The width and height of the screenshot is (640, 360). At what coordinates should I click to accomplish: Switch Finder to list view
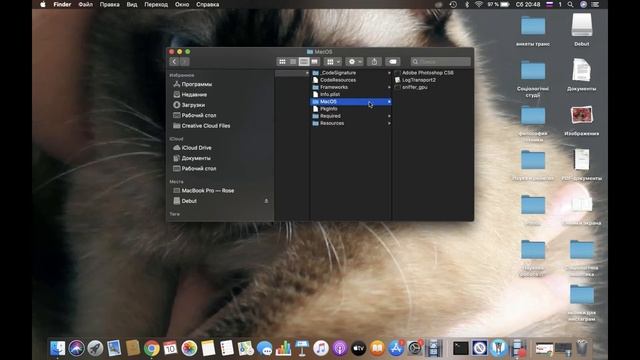(x=293, y=62)
